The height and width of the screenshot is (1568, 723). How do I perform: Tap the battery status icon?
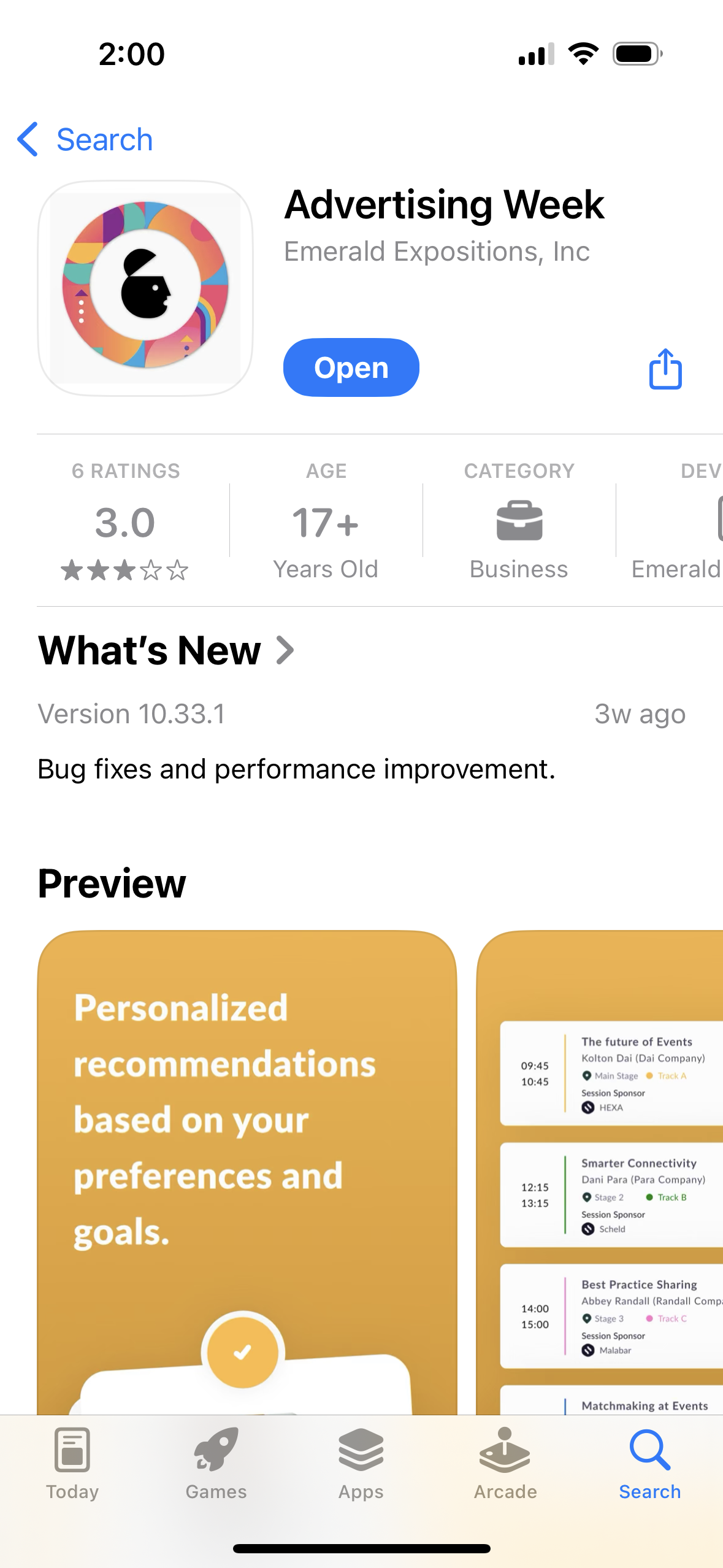[637, 54]
